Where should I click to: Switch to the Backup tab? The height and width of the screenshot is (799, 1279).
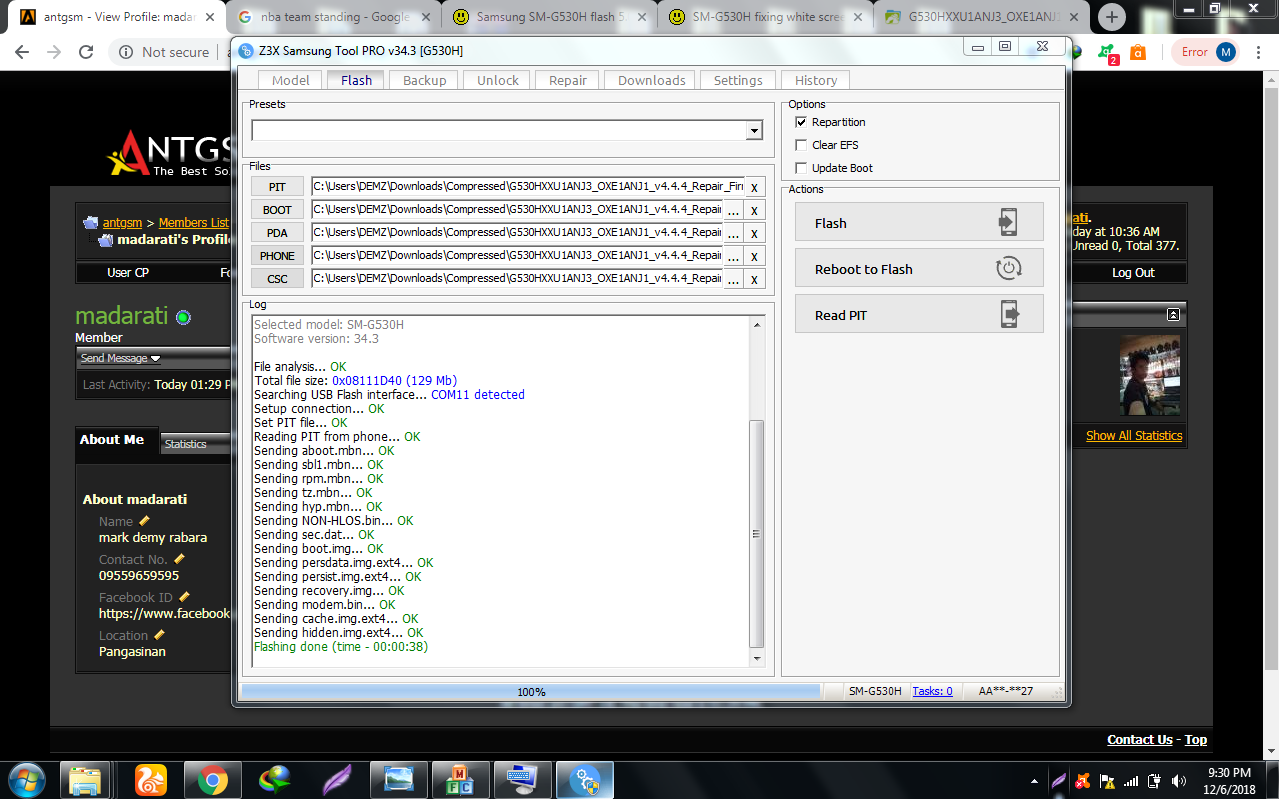425,80
